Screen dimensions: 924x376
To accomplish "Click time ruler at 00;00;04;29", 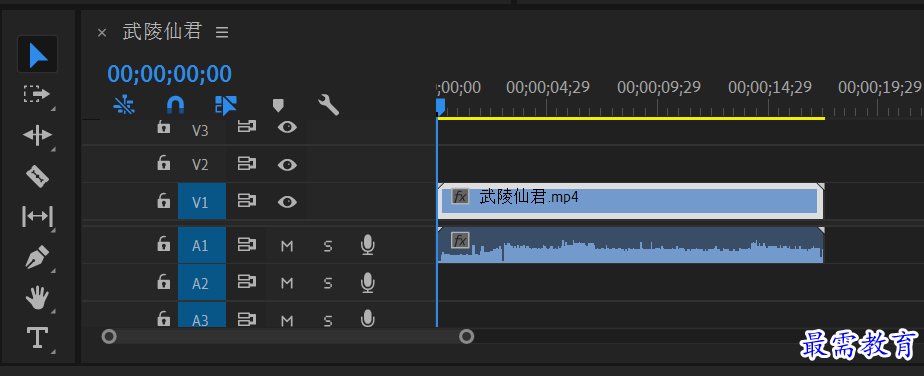I will point(547,88).
